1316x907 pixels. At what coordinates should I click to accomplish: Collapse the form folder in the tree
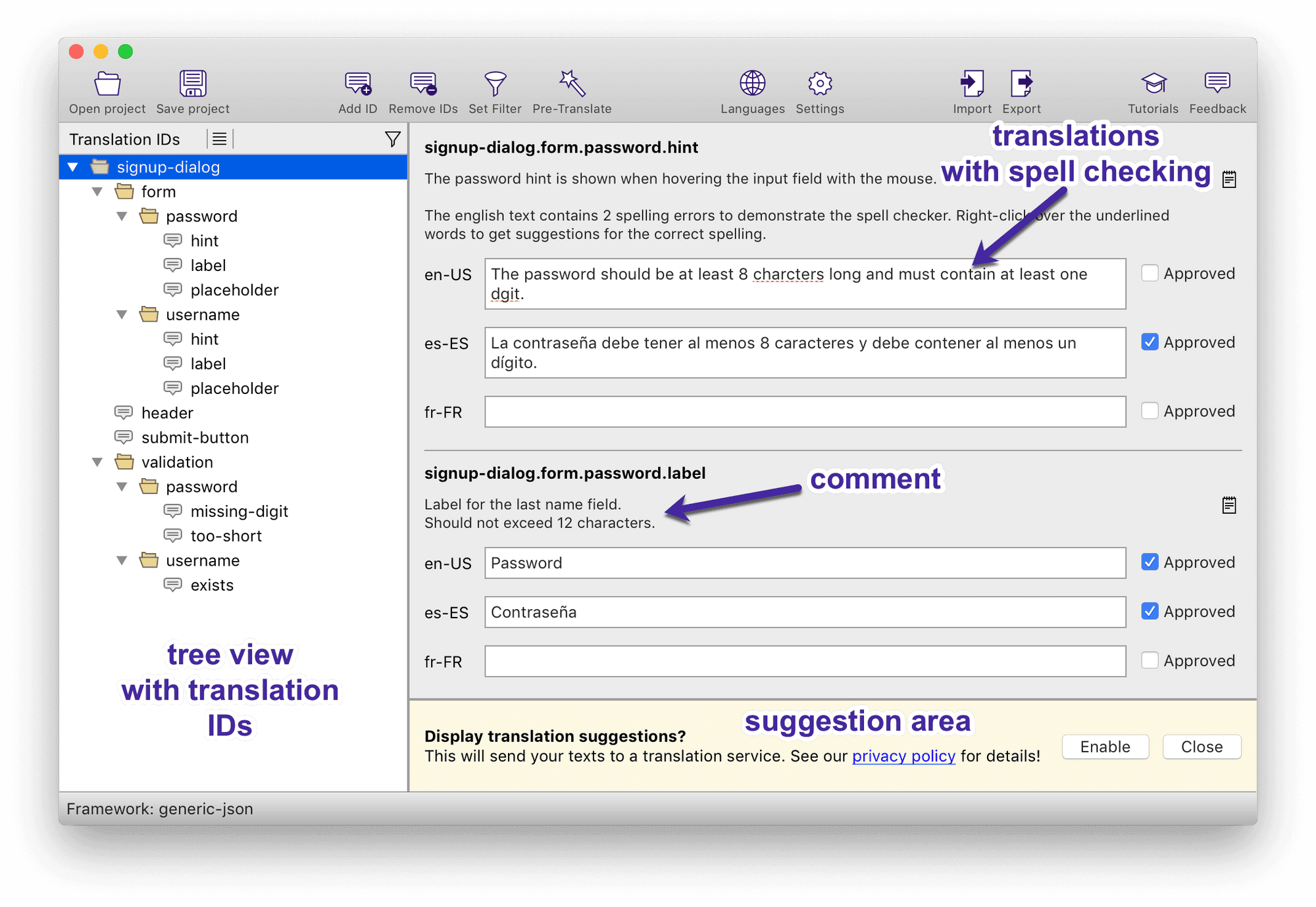click(x=97, y=191)
